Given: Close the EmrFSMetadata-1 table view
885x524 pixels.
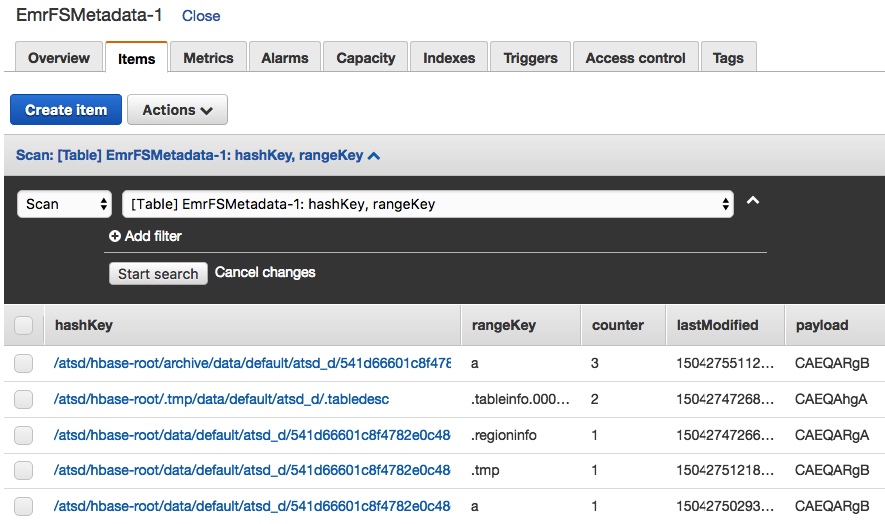Looking at the screenshot, I should pos(201,16).
